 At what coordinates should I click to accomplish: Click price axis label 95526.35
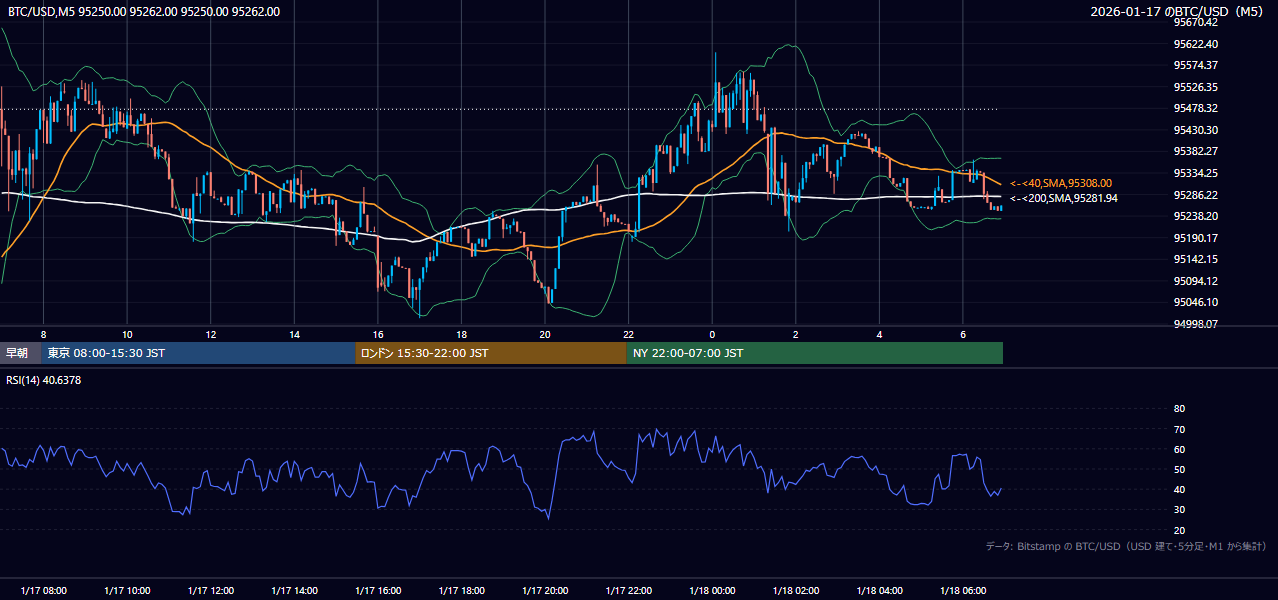1195,87
